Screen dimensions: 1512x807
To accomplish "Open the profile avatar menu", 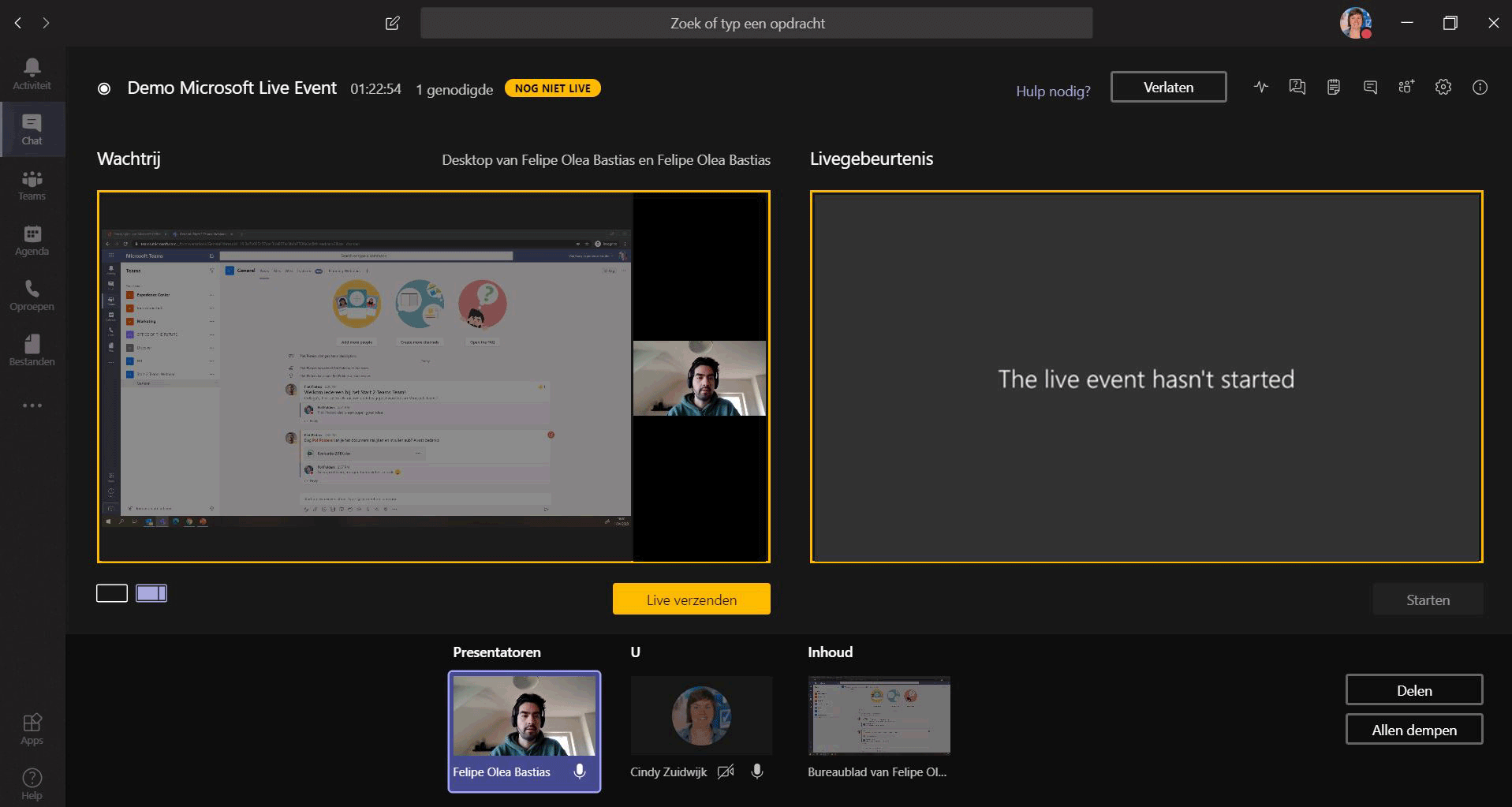I will coord(1355,23).
